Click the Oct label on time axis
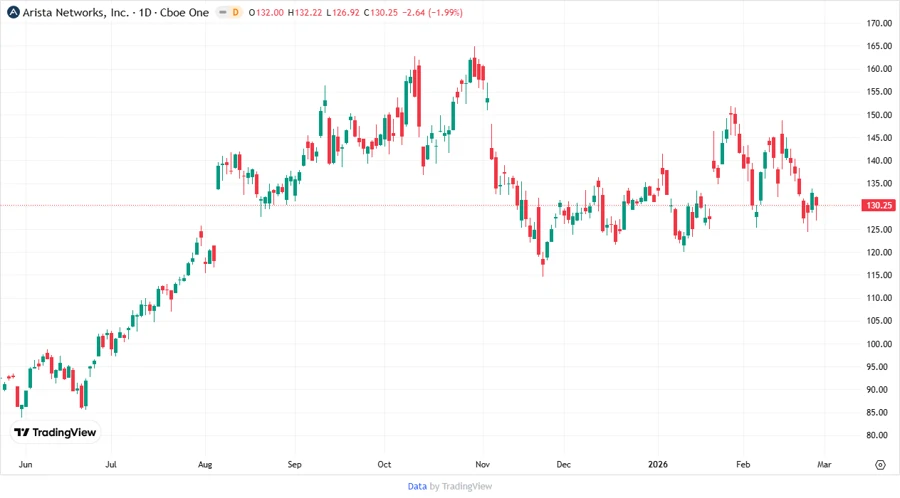The image size is (900, 498). click(x=384, y=464)
